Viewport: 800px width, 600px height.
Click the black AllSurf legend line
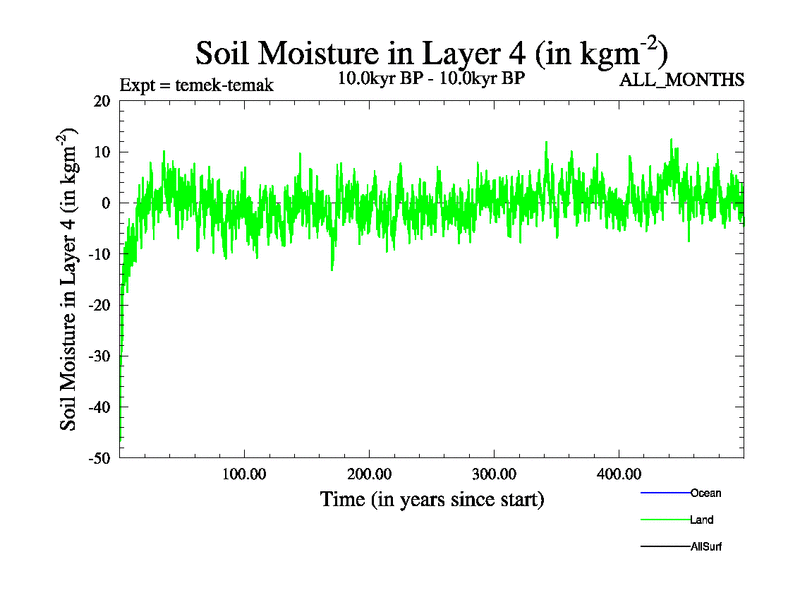pos(664,547)
